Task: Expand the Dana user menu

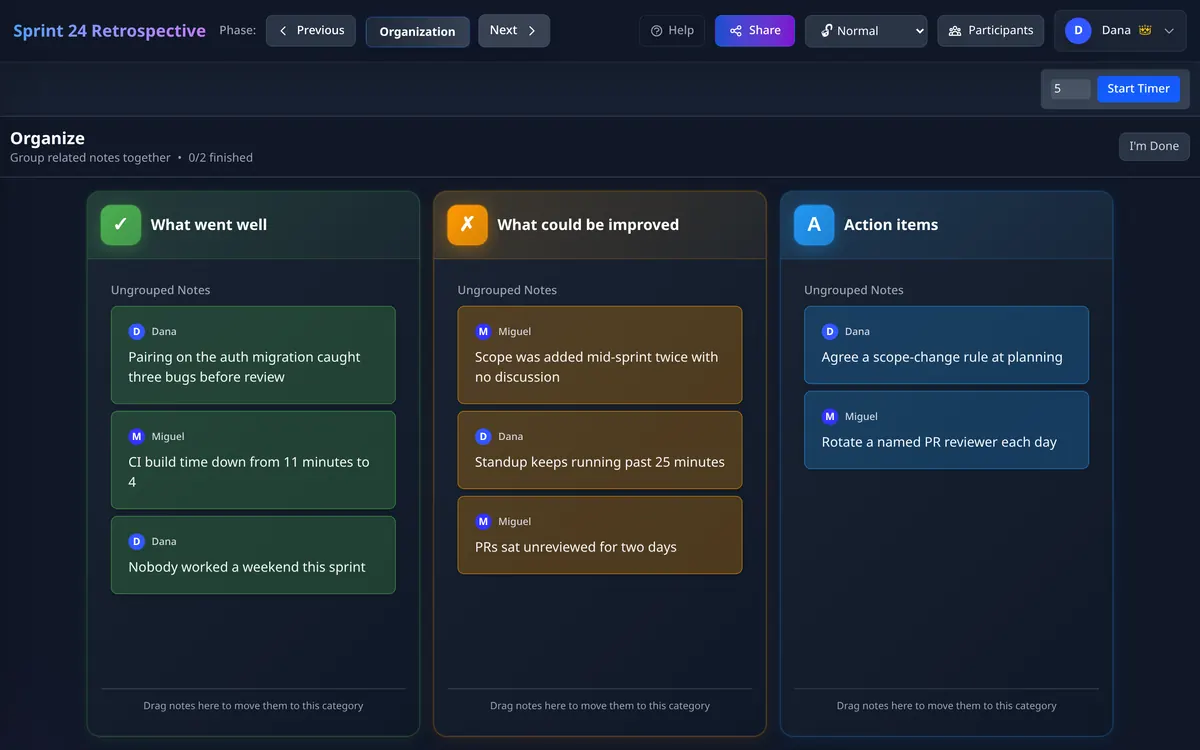Action: tap(1120, 31)
